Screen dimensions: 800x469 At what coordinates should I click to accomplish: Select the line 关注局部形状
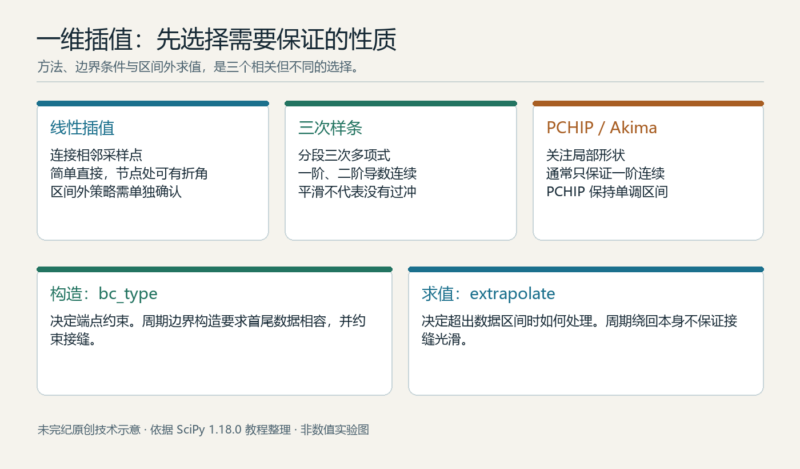[585, 155]
